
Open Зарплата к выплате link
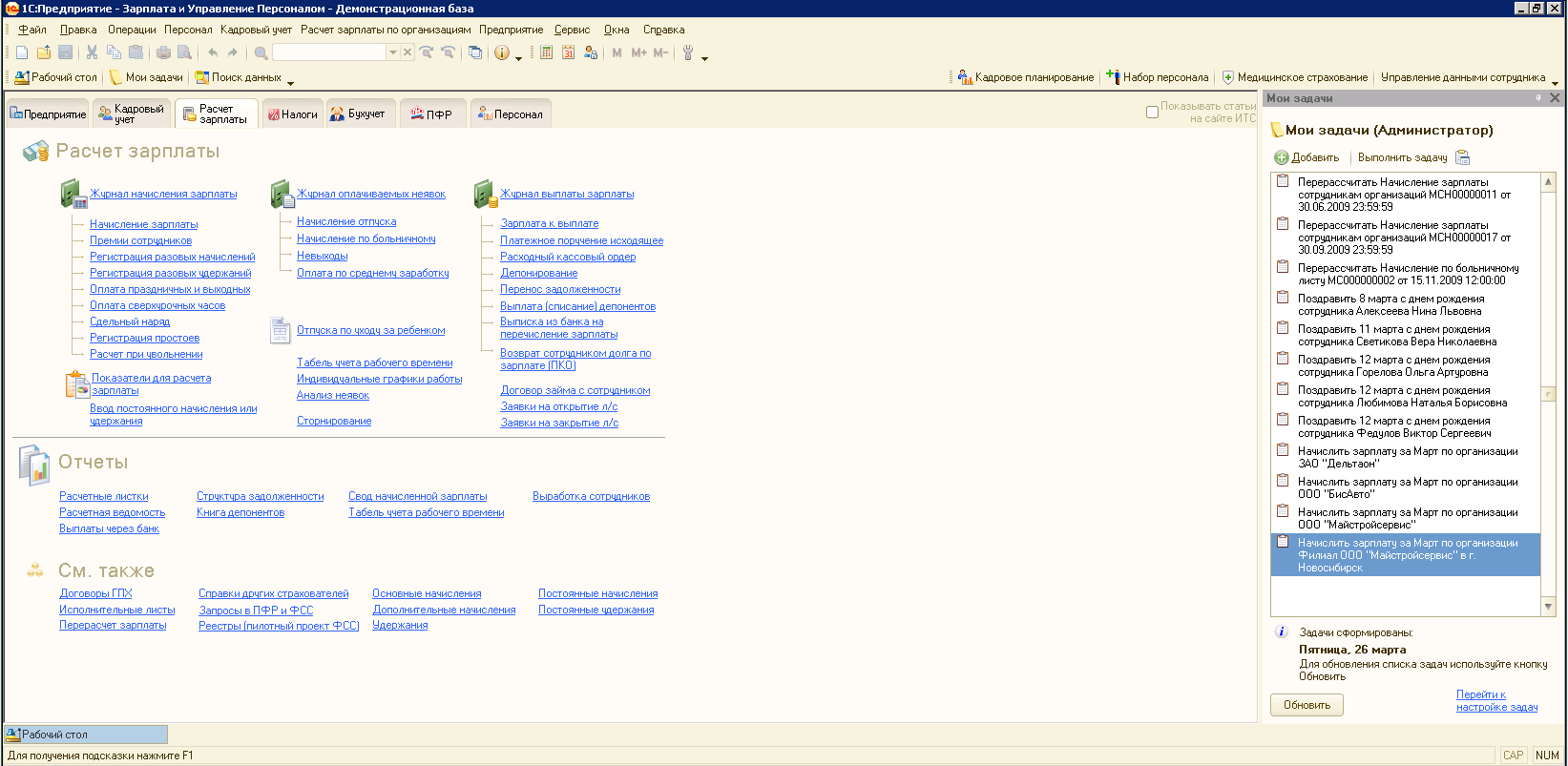click(x=550, y=223)
